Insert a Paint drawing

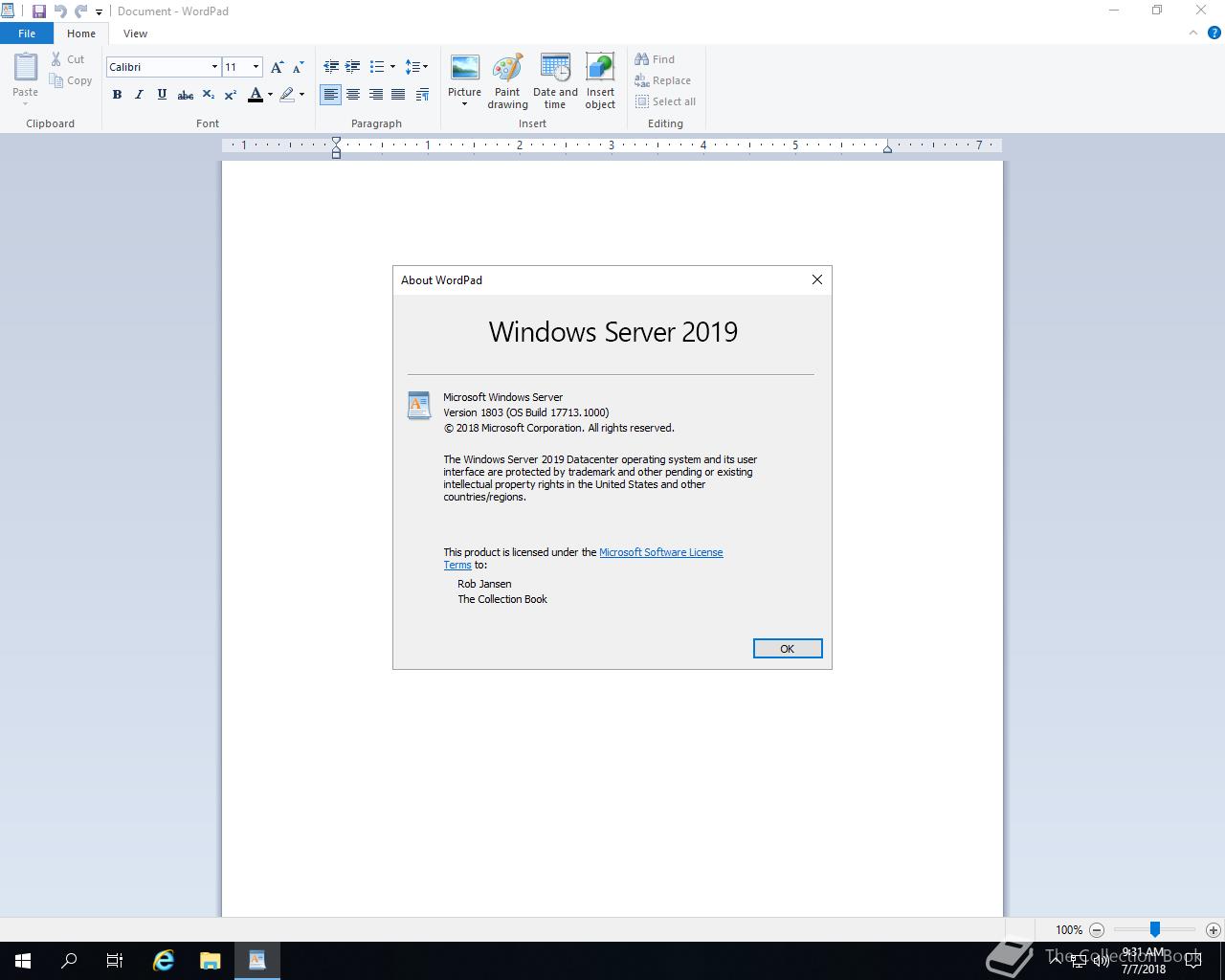pos(507,81)
